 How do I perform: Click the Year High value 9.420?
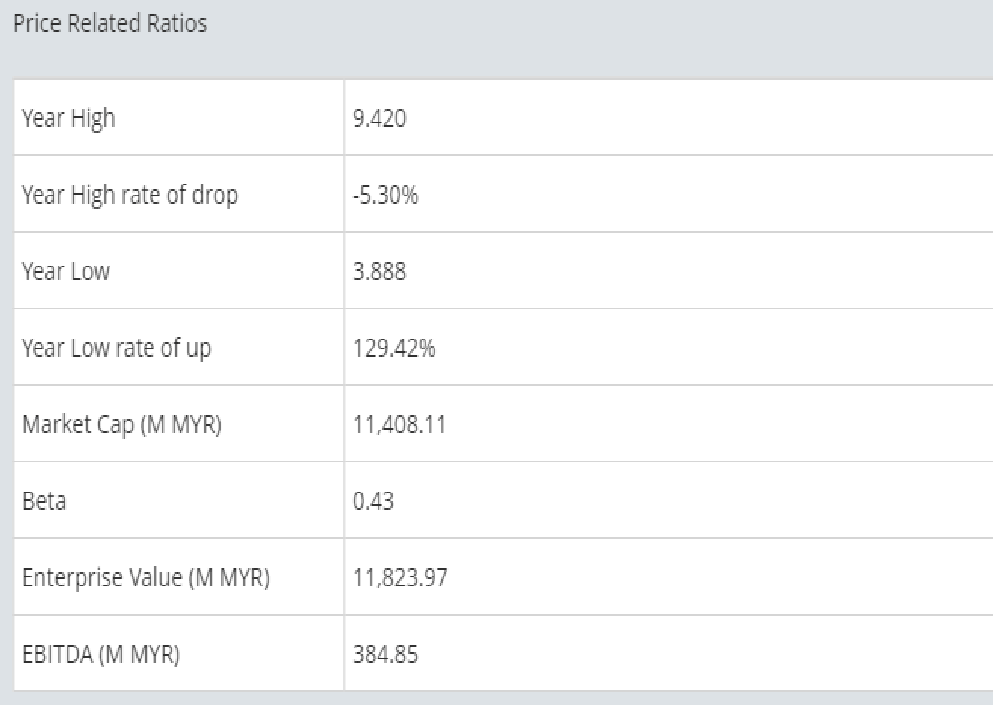coord(380,118)
